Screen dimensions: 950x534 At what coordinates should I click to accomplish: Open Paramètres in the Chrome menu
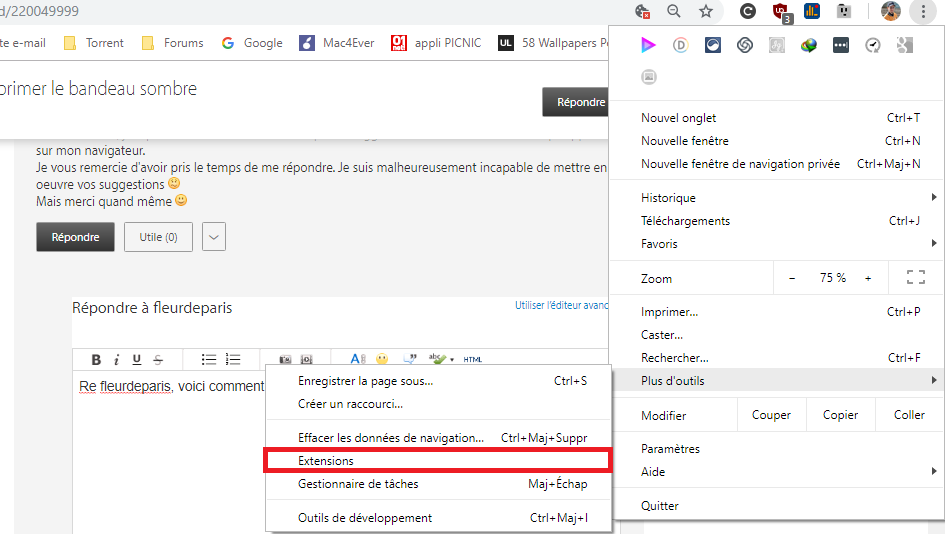[670, 449]
